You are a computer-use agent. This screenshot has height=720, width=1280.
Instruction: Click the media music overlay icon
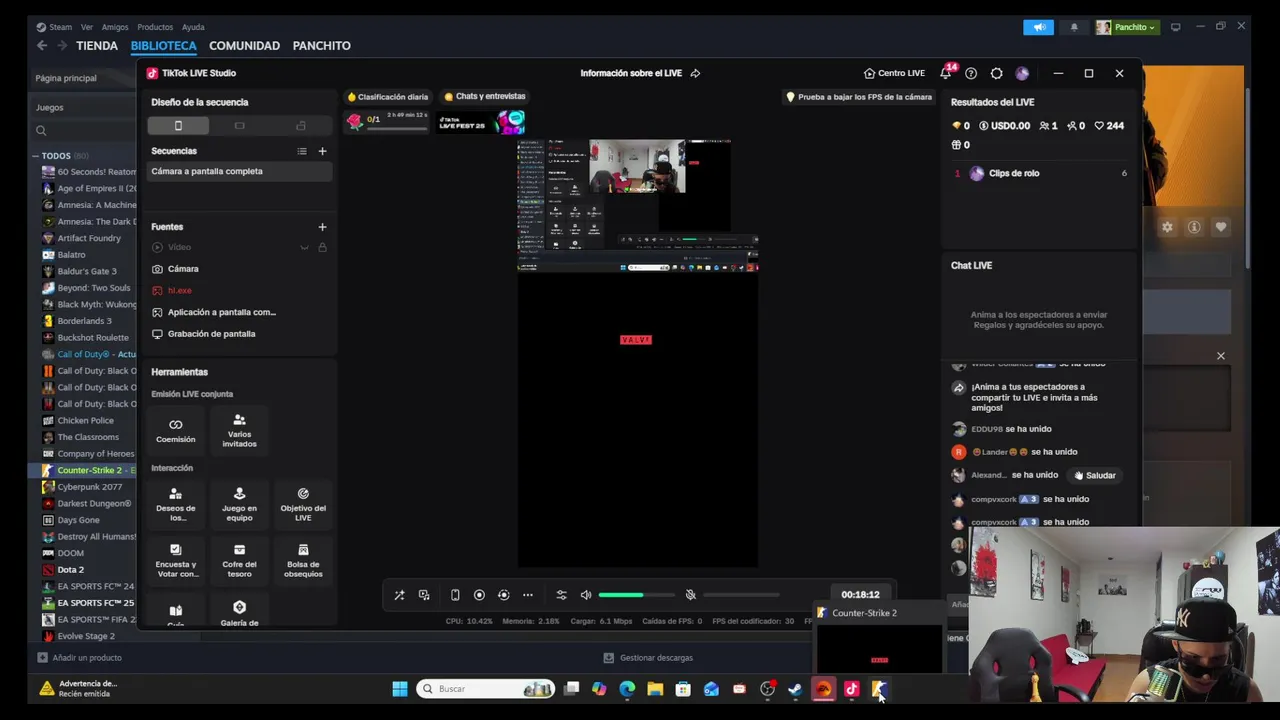[424, 595]
